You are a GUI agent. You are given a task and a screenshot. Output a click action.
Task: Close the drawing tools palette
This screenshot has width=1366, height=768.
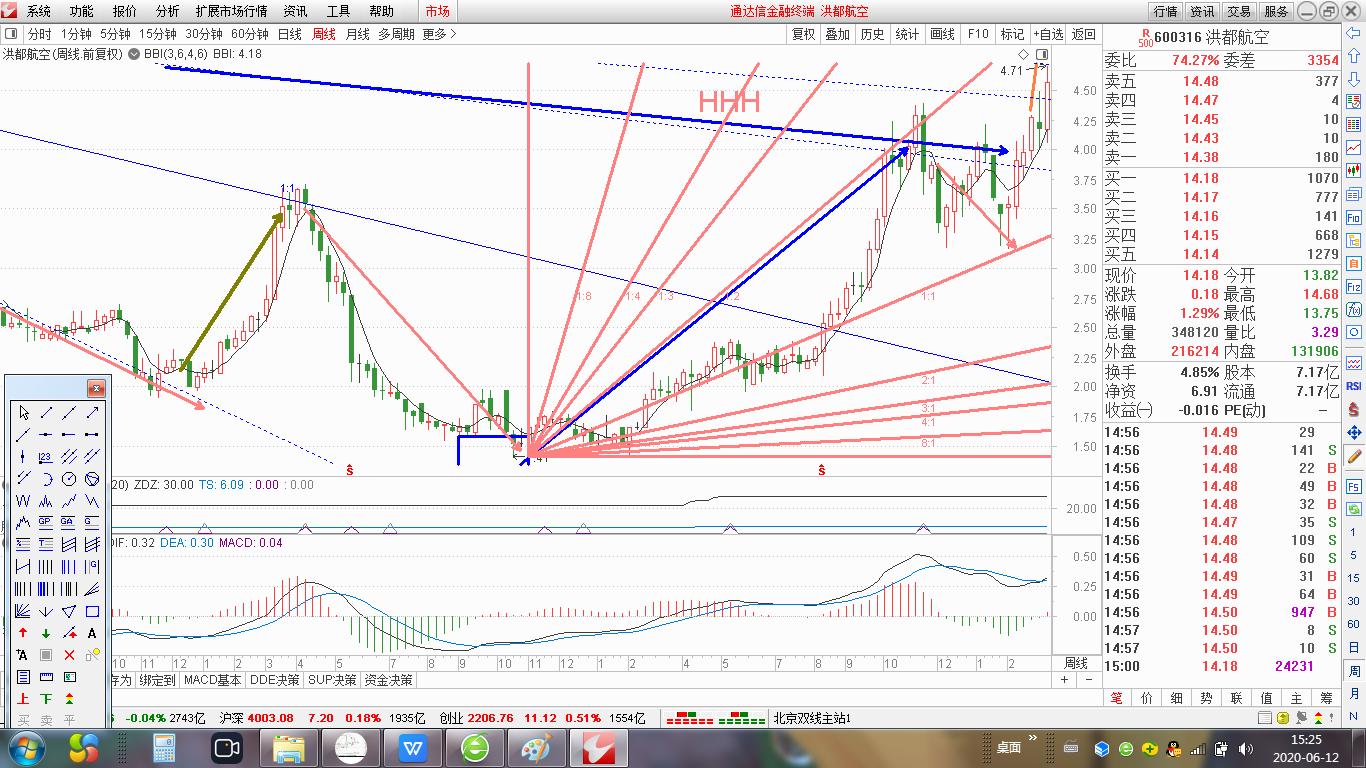96,388
